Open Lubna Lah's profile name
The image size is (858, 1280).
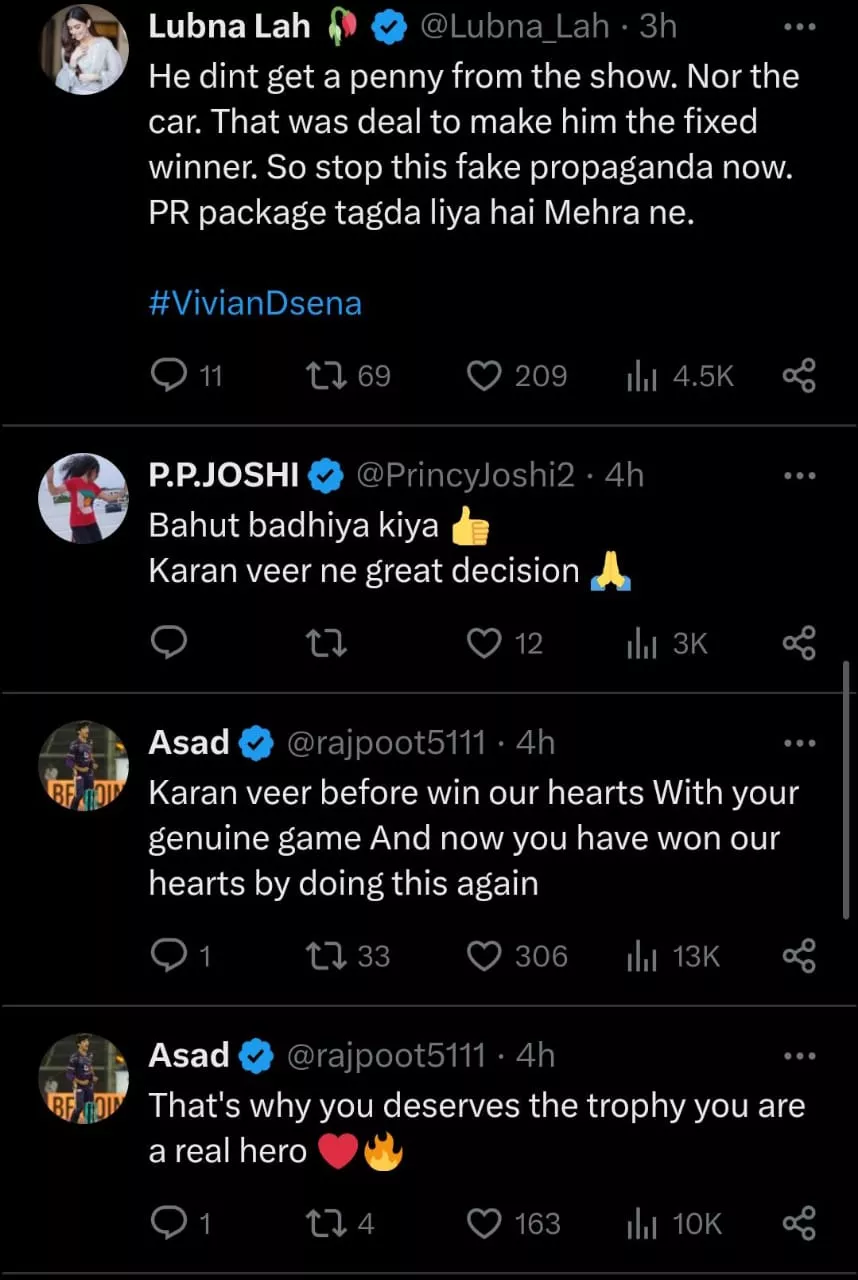pyautogui.click(x=229, y=27)
